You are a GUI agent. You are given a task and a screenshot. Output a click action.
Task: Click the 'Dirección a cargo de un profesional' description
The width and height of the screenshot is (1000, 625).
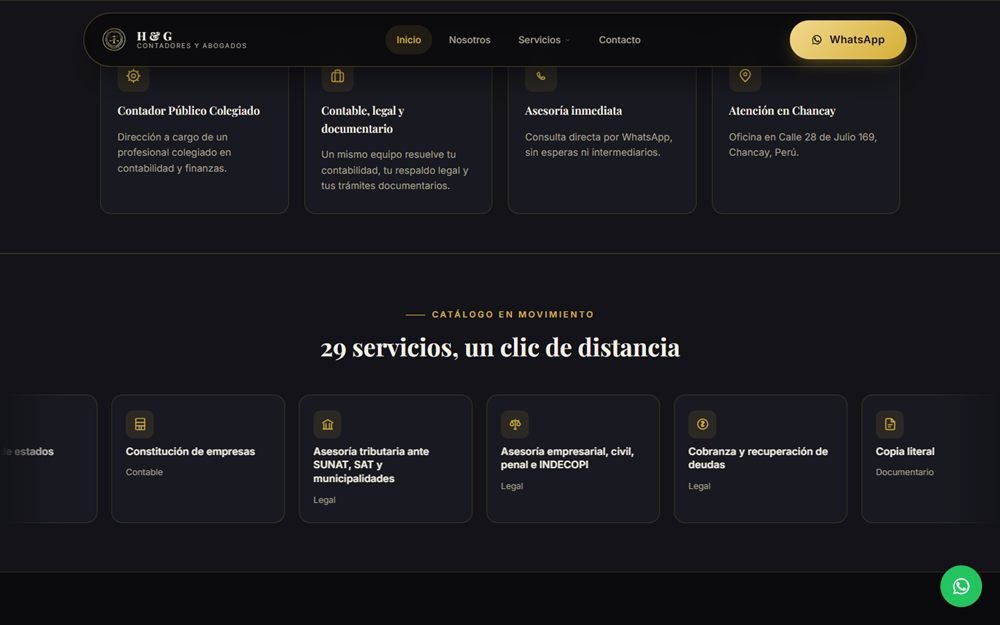(x=174, y=152)
